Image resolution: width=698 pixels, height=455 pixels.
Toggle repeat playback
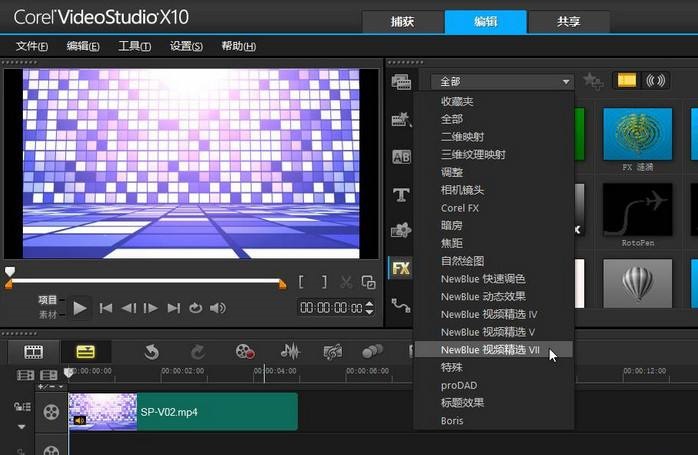tap(196, 308)
